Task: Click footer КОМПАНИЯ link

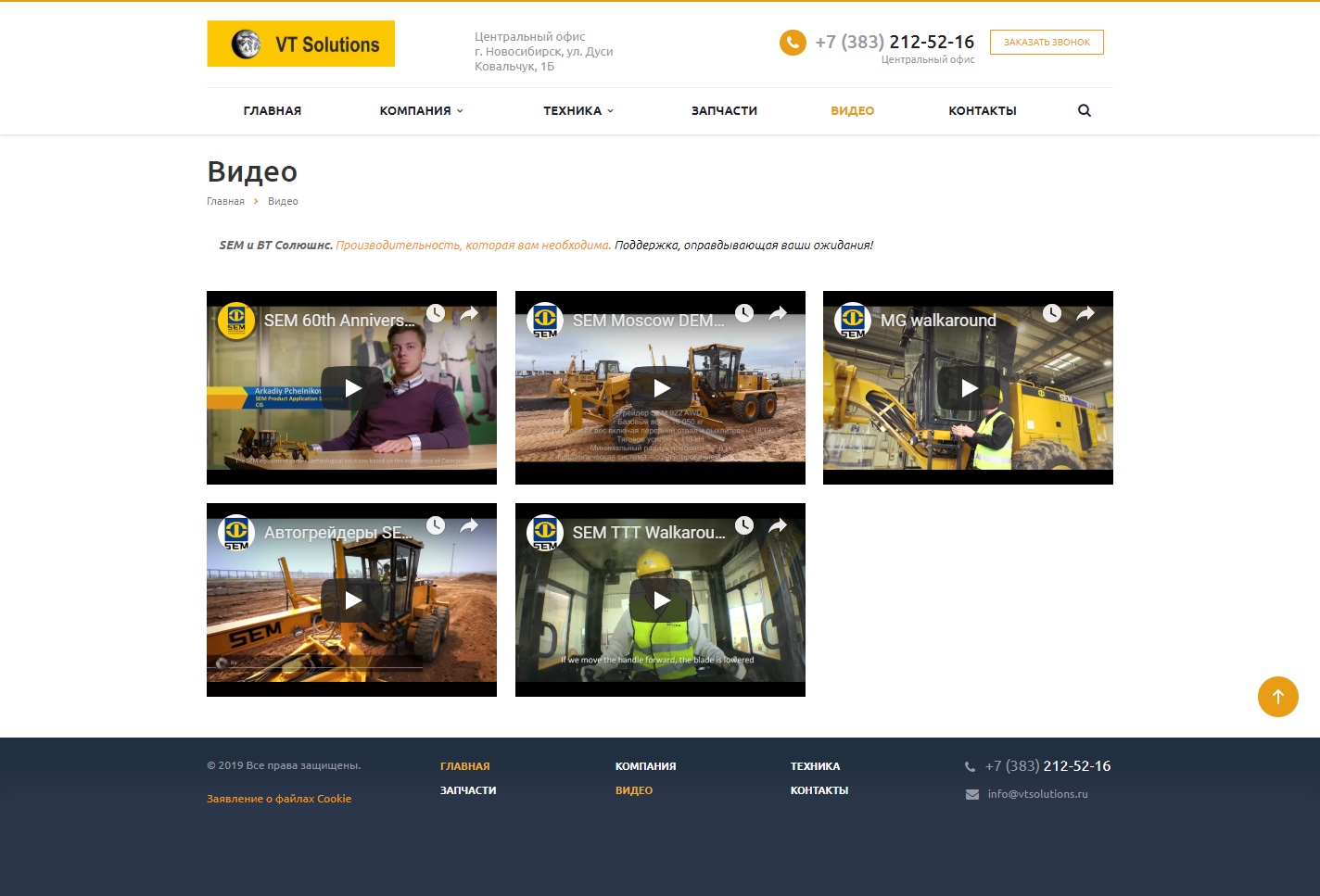Action: pos(646,766)
